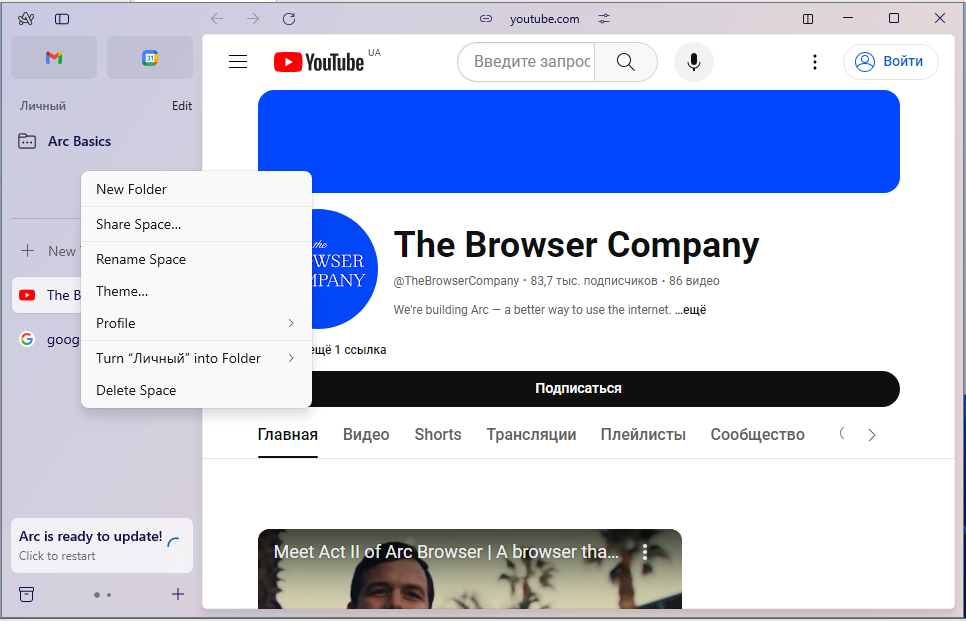The image size is (966, 621).
Task: Start voice search with microphone
Action: [x=694, y=62]
